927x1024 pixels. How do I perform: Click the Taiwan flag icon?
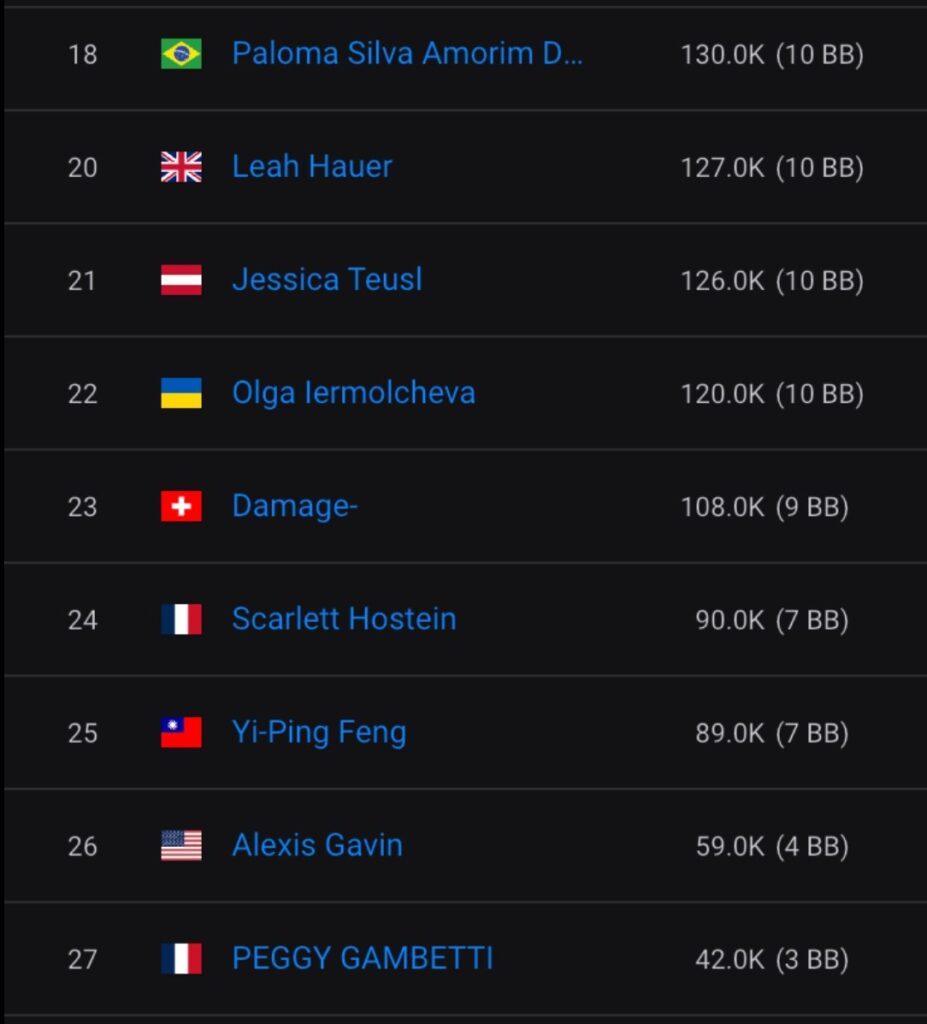click(x=181, y=733)
